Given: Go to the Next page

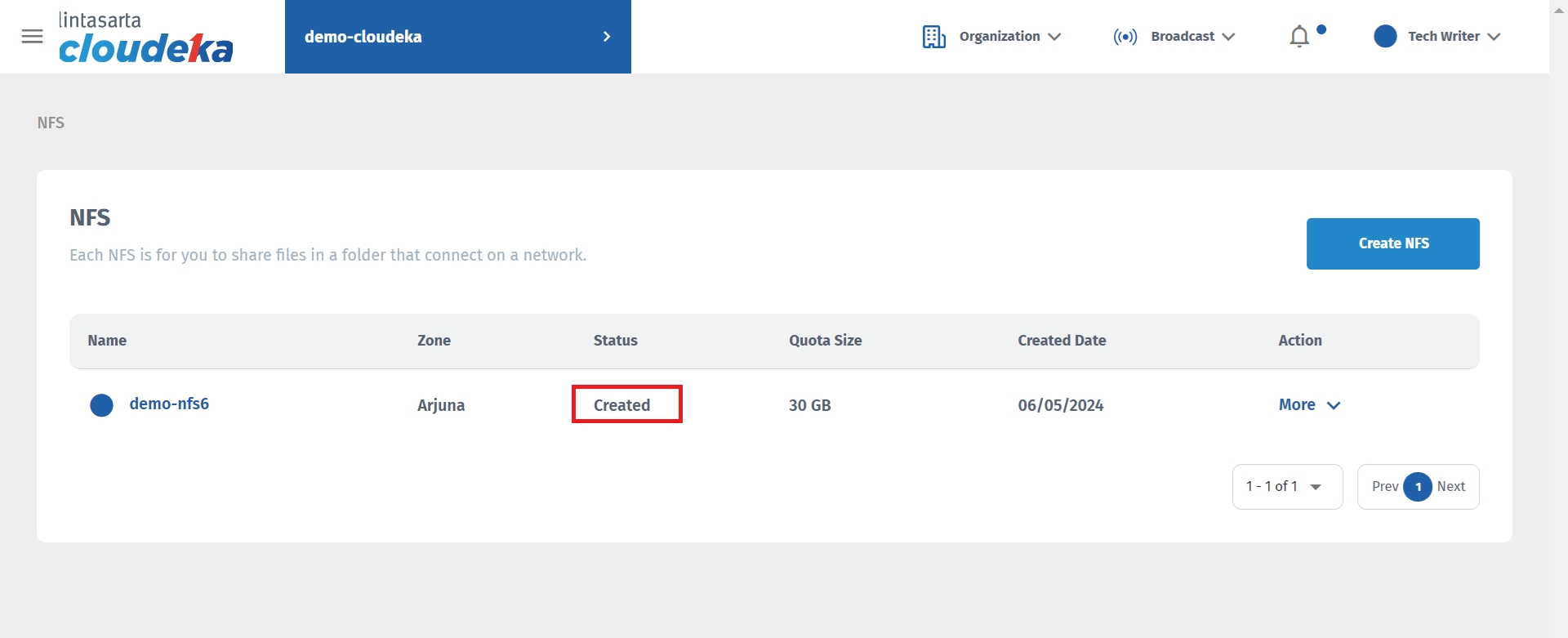Looking at the screenshot, I should click(x=1451, y=487).
